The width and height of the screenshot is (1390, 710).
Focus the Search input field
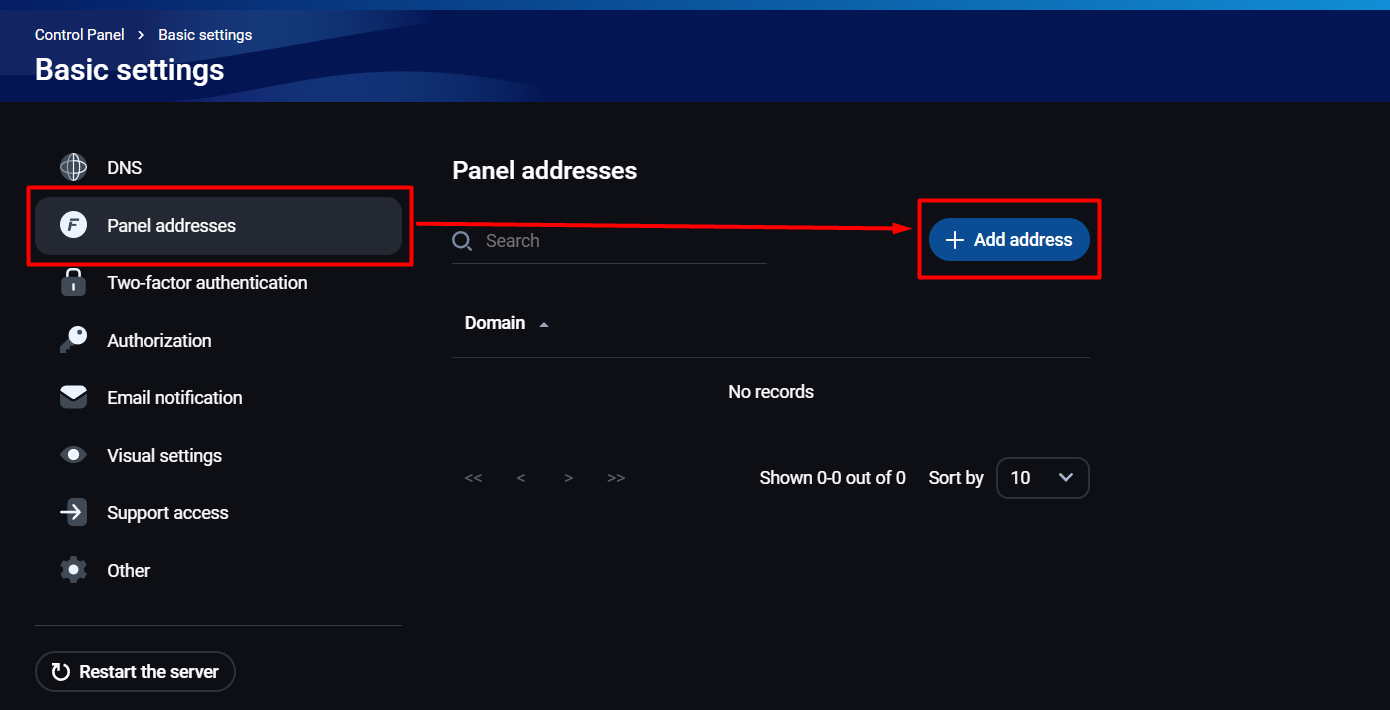point(609,241)
